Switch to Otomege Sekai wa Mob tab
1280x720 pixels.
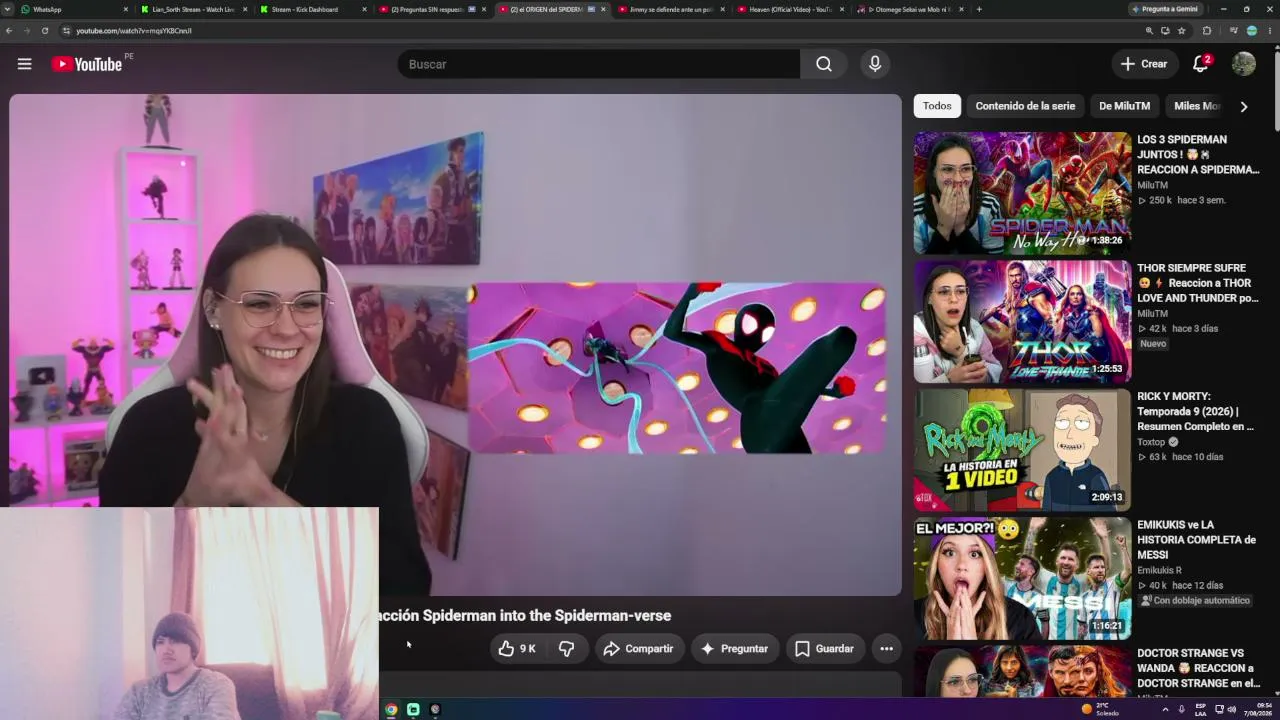[x=909, y=9]
